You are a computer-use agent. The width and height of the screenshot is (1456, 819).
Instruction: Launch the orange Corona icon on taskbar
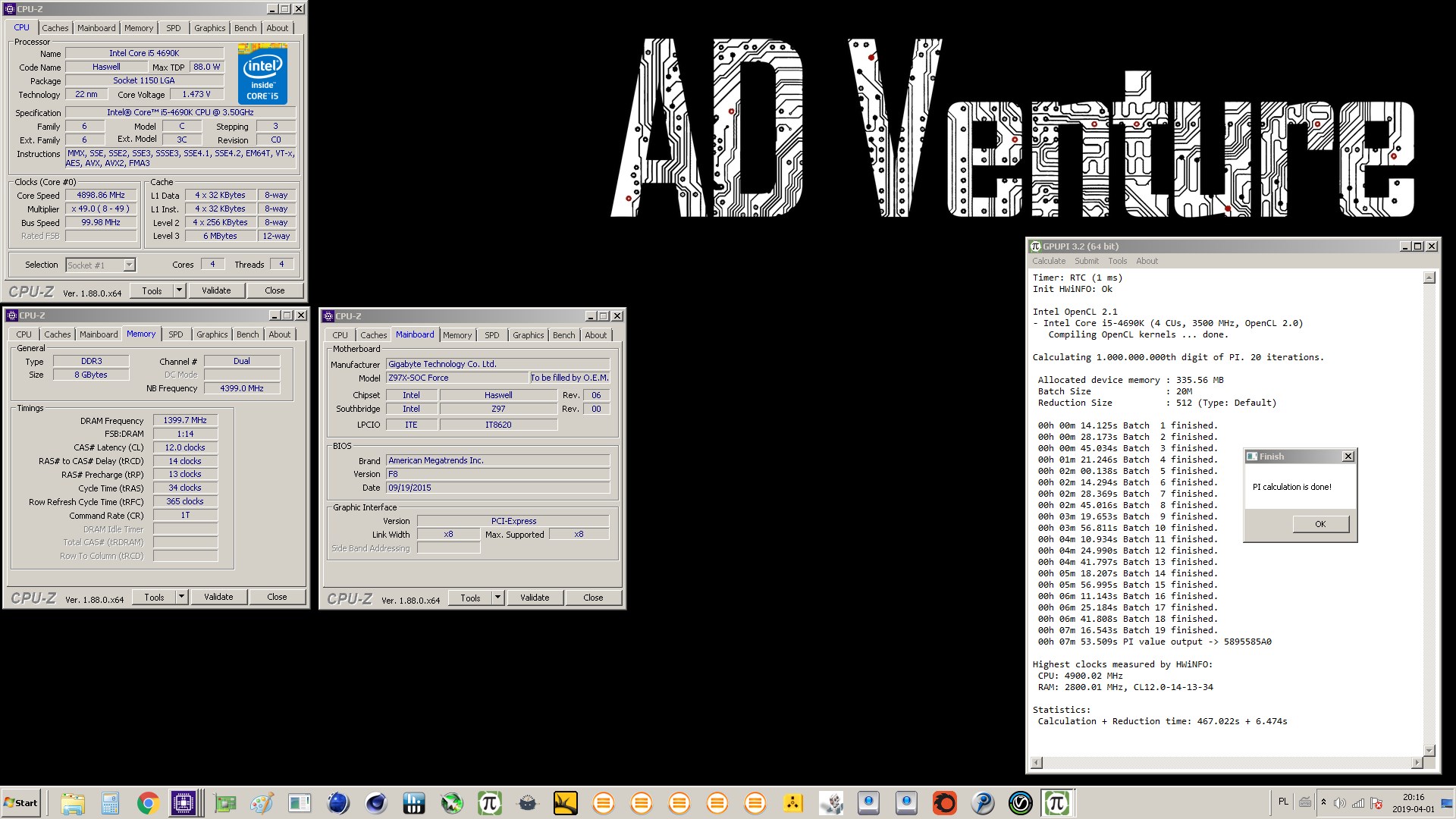click(x=945, y=803)
